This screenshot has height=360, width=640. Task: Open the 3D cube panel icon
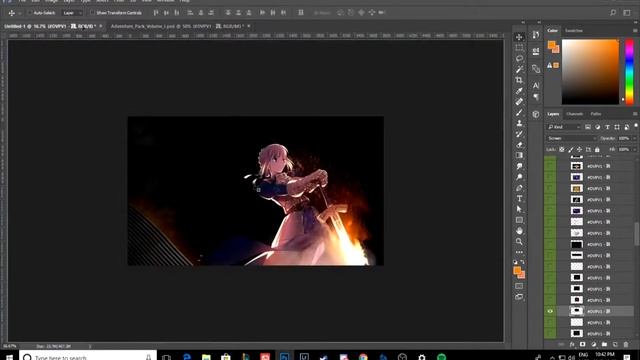(536, 114)
